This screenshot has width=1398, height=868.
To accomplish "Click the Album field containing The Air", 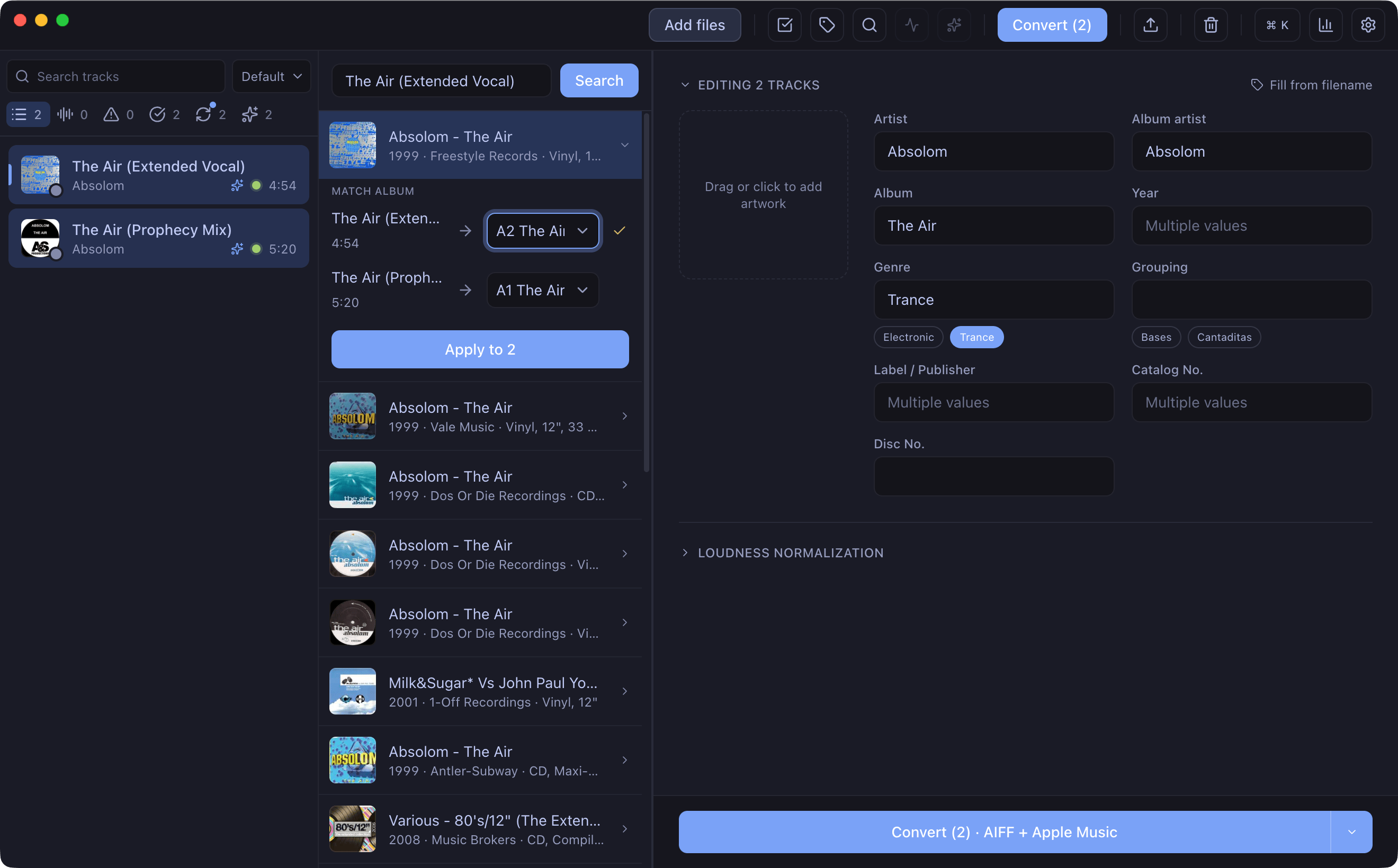I will pos(993,225).
